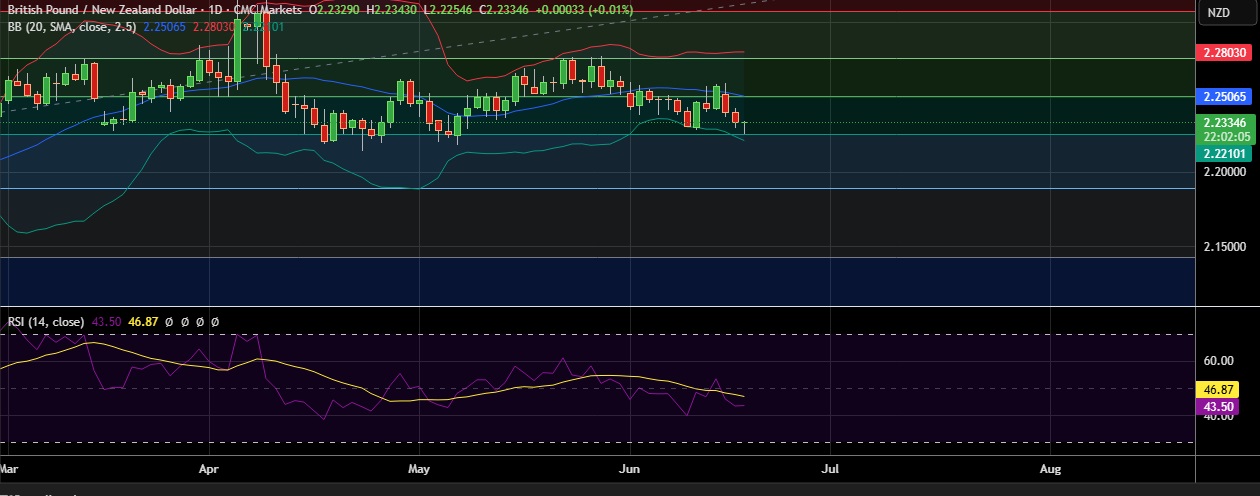Click the purple 43.50 RSI axis label

tap(1219, 406)
